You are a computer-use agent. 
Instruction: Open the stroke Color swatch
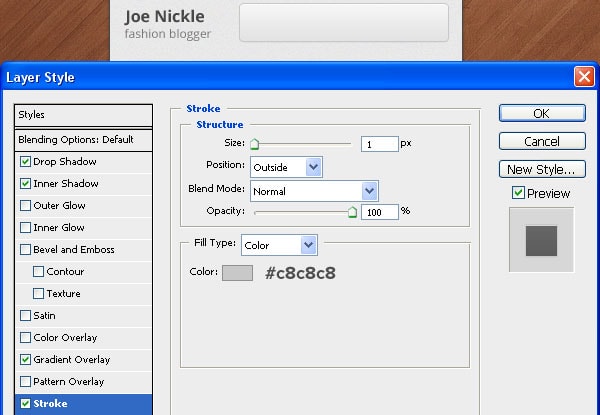click(x=237, y=273)
